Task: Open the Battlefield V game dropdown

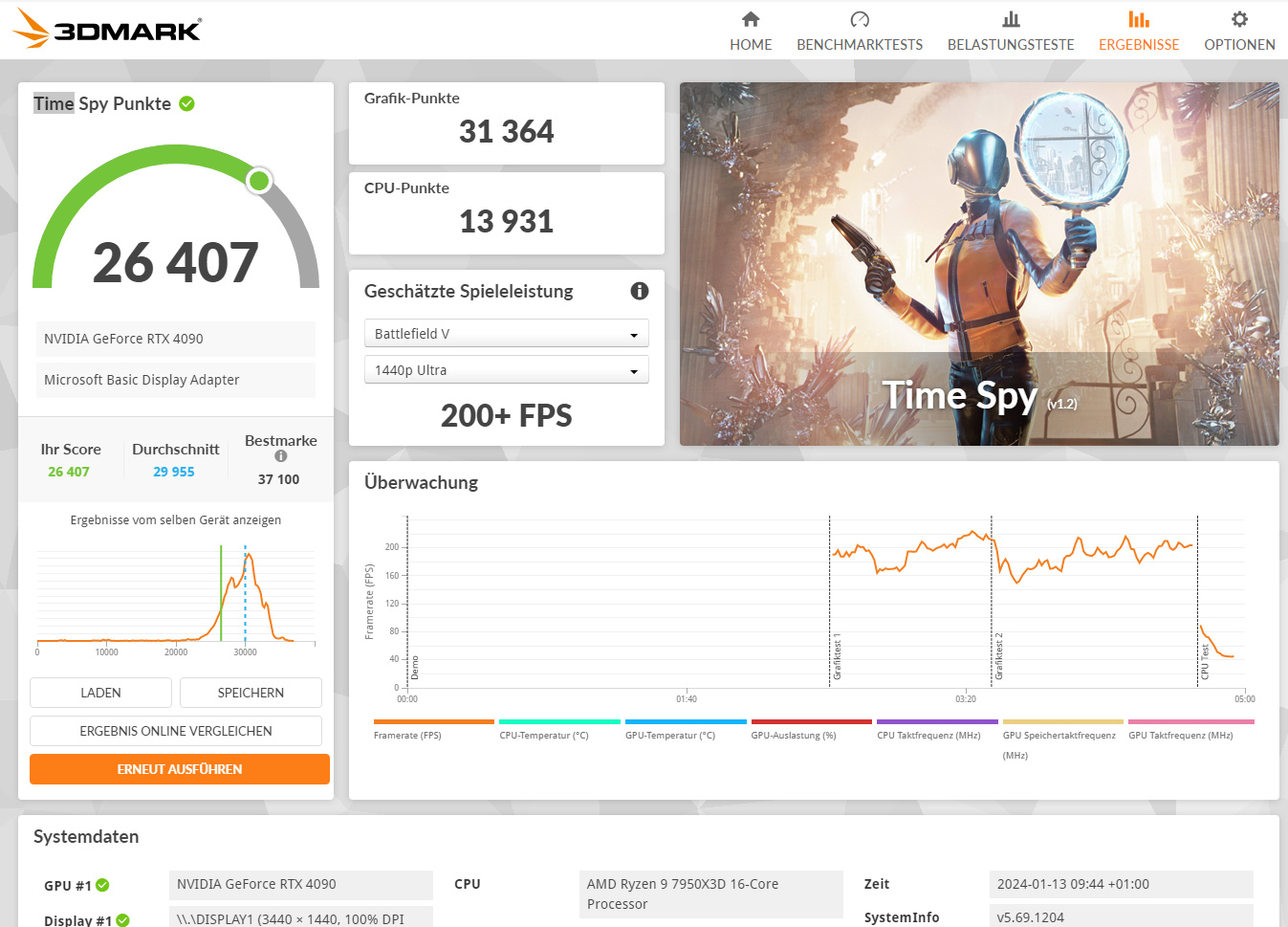Action: click(507, 333)
